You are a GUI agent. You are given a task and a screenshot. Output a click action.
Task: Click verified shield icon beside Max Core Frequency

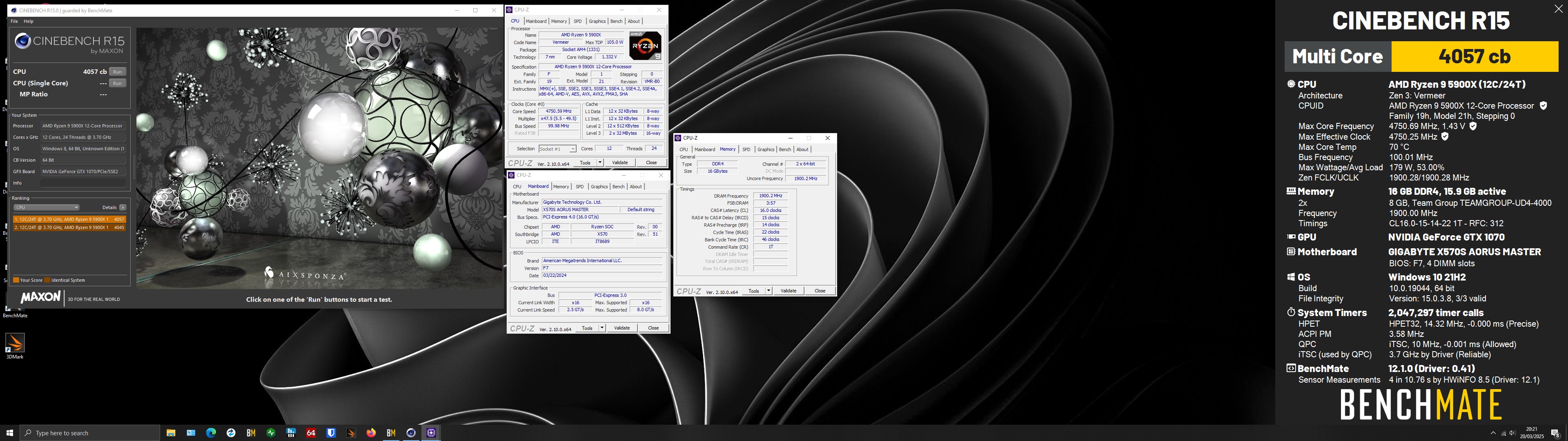click(1473, 126)
